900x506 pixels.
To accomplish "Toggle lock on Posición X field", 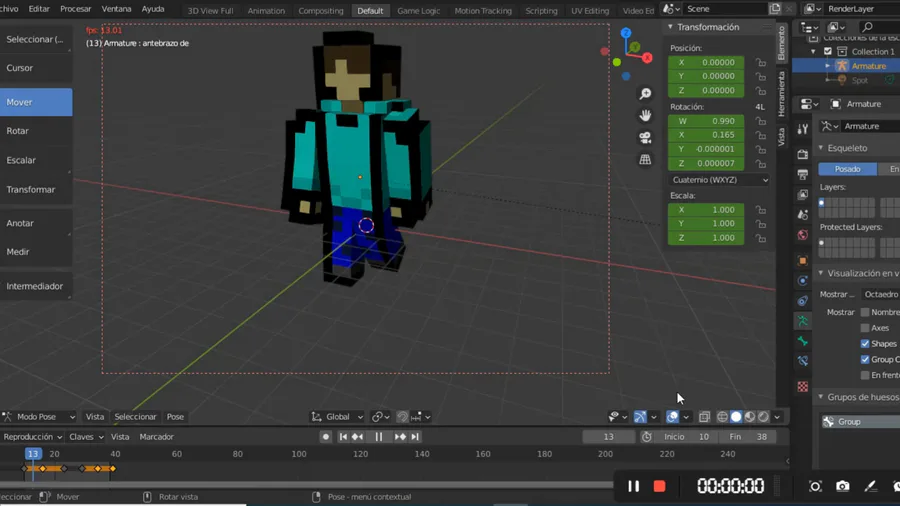I will [x=761, y=62].
